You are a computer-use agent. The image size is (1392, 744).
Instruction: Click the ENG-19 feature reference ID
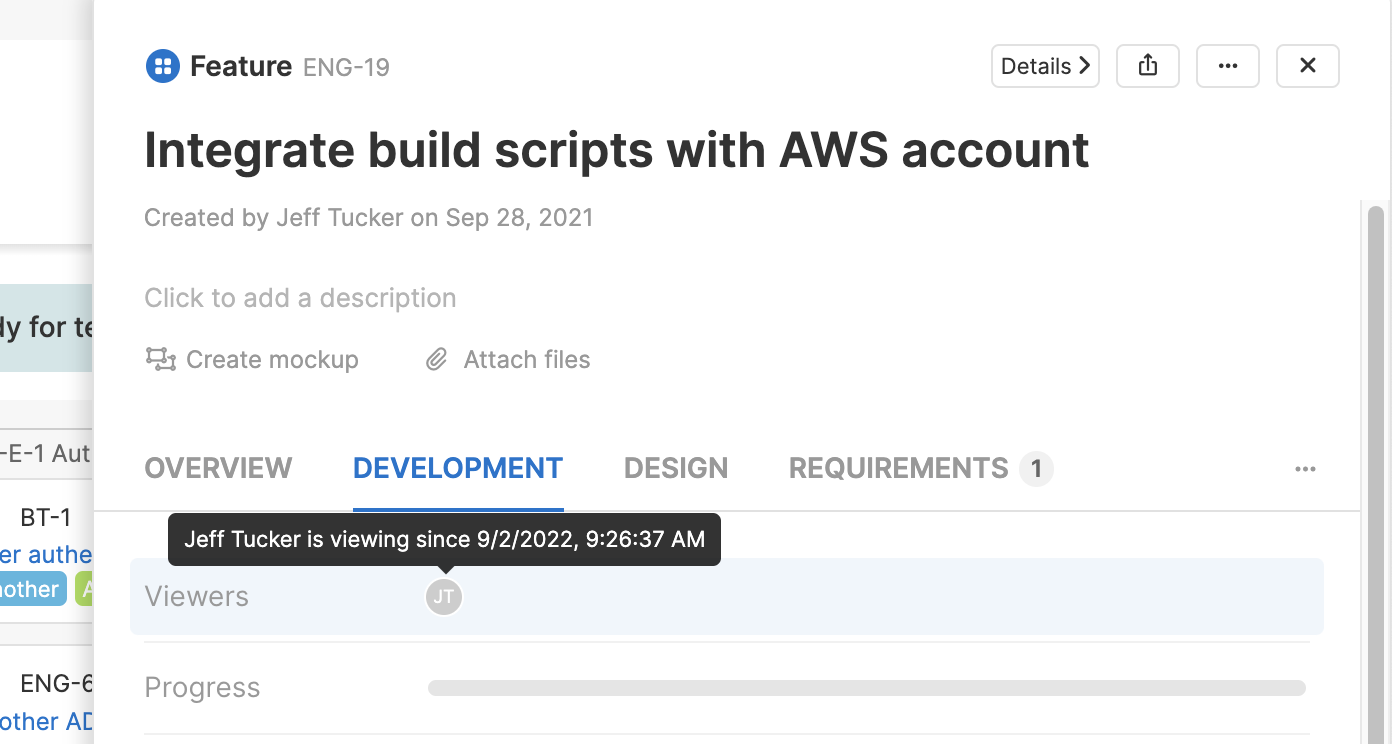coord(346,67)
